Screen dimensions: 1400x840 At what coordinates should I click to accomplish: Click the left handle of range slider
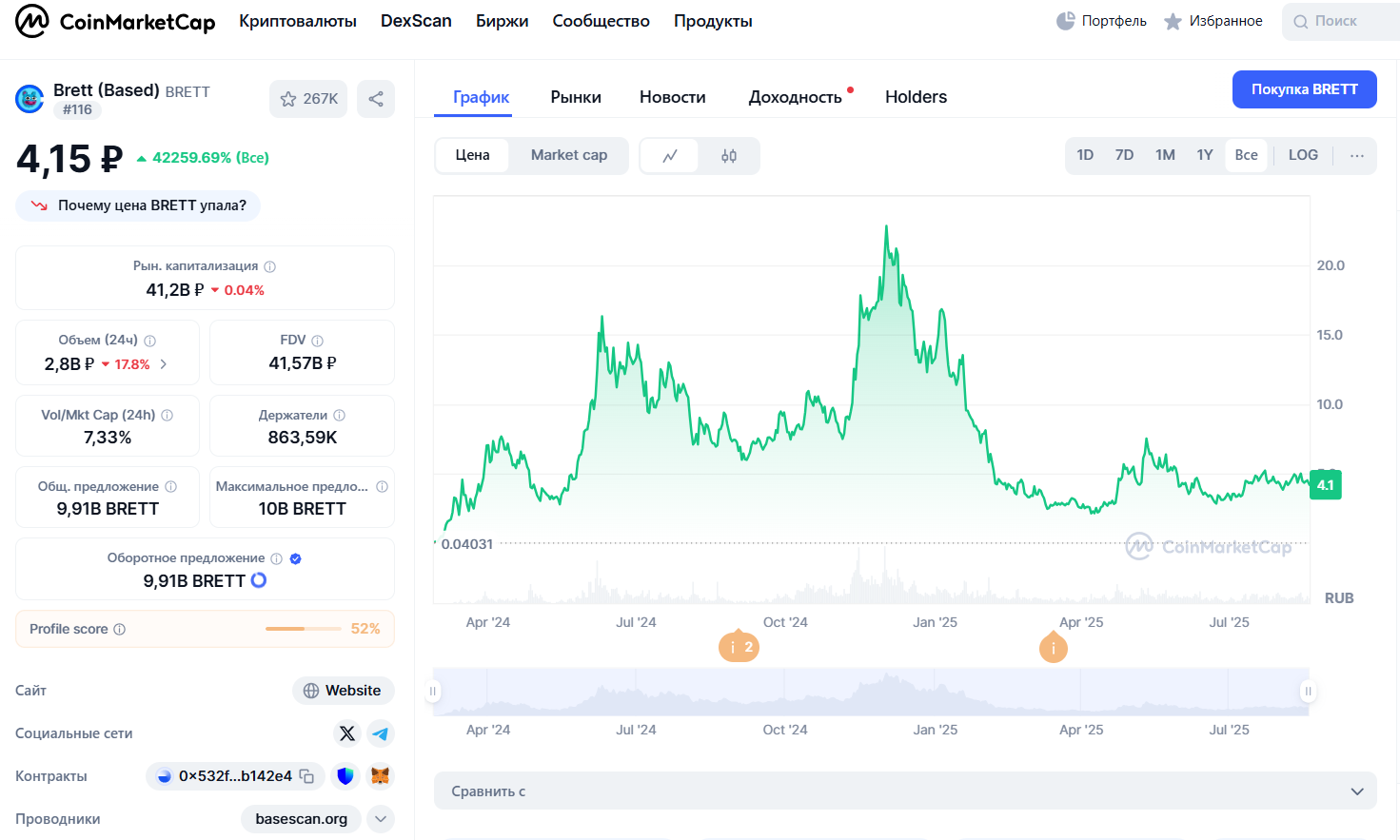433,692
